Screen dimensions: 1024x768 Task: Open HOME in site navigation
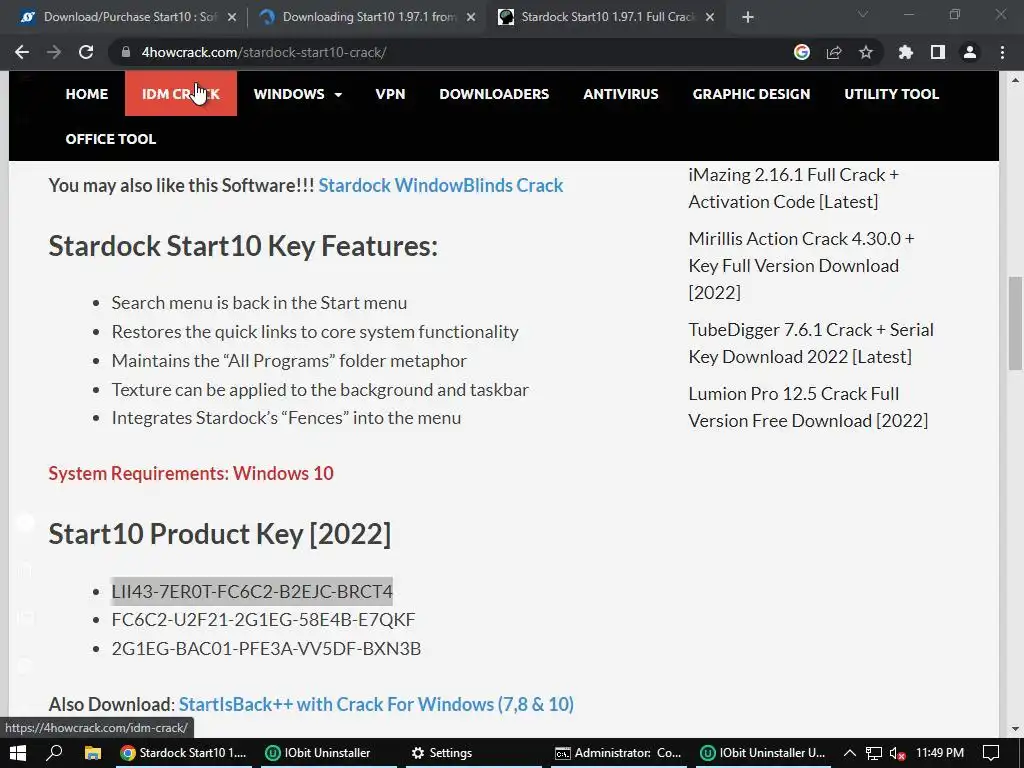pyautogui.click(x=87, y=94)
